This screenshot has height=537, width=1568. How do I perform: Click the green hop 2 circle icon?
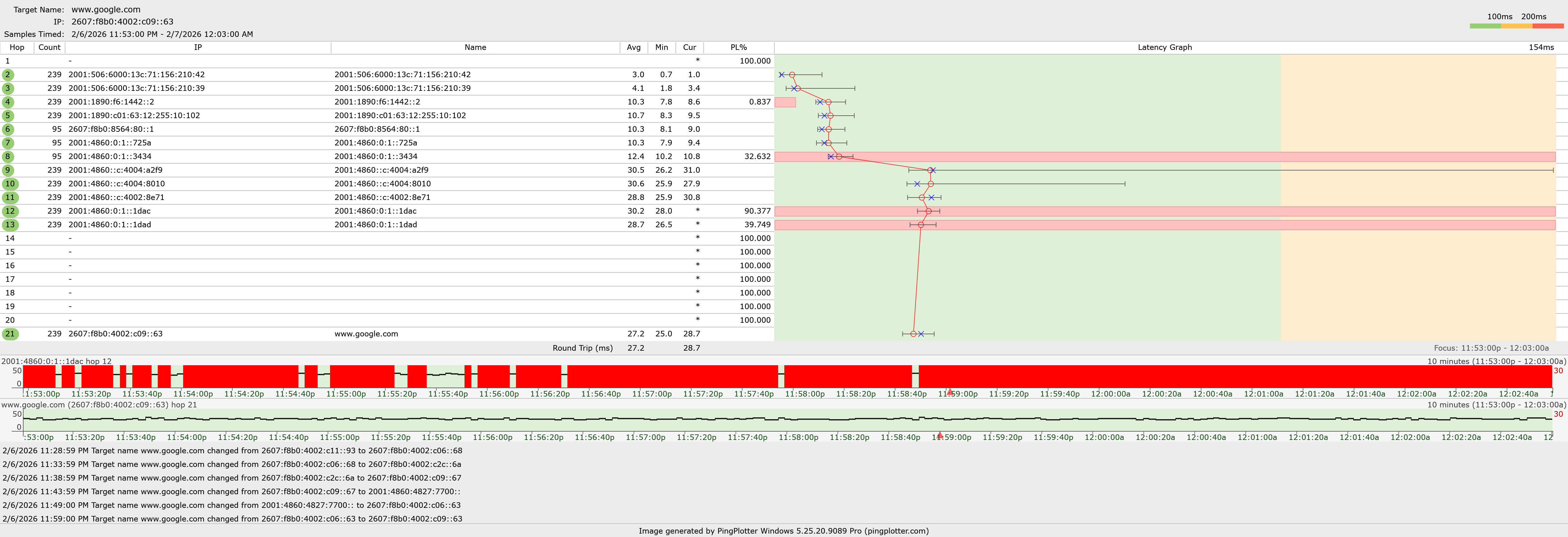8,75
